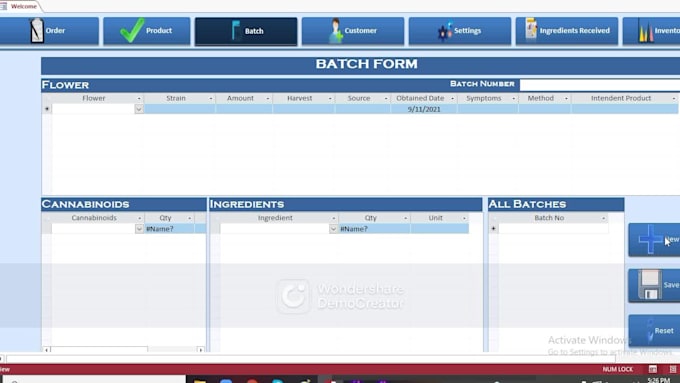Open Unit column header filter arrow
The height and width of the screenshot is (383, 680).
click(x=464, y=218)
